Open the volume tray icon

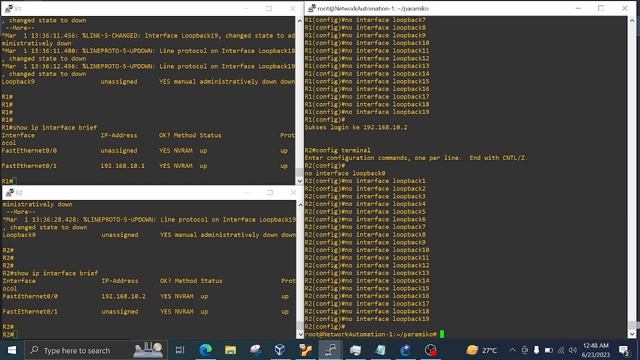point(573,350)
